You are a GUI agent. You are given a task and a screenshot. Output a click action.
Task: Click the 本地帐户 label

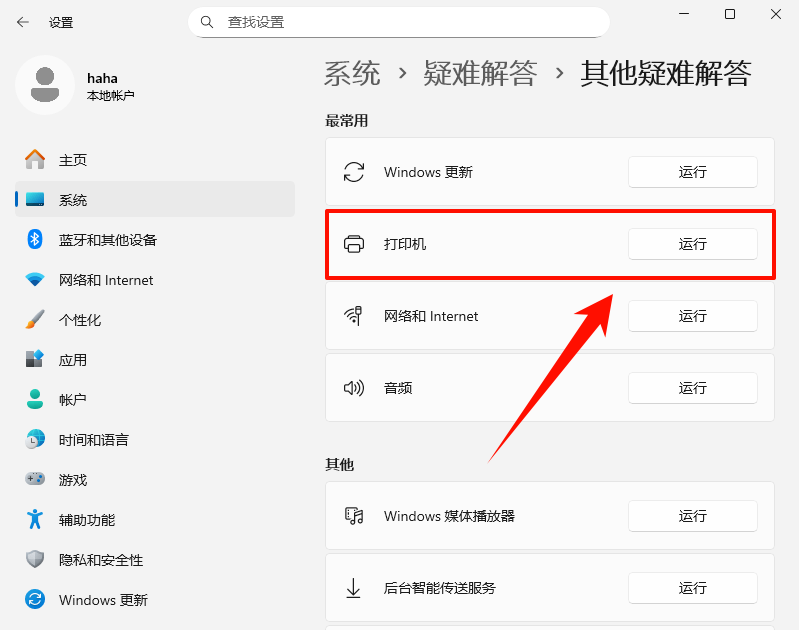coord(111,95)
